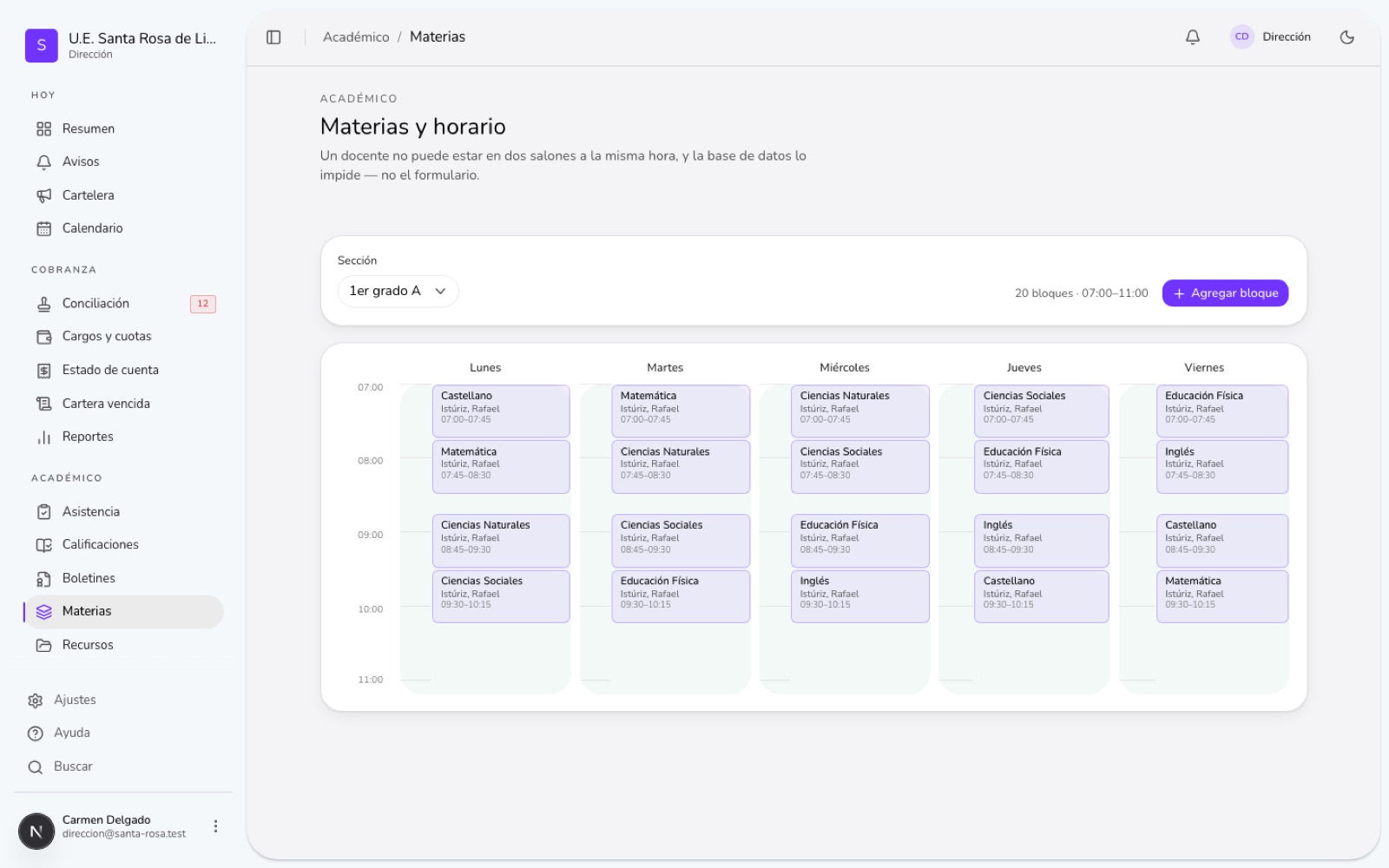Open the Lunes Castellano 07:00–07:45 block
This screenshot has height=868, width=1389.
click(x=501, y=411)
